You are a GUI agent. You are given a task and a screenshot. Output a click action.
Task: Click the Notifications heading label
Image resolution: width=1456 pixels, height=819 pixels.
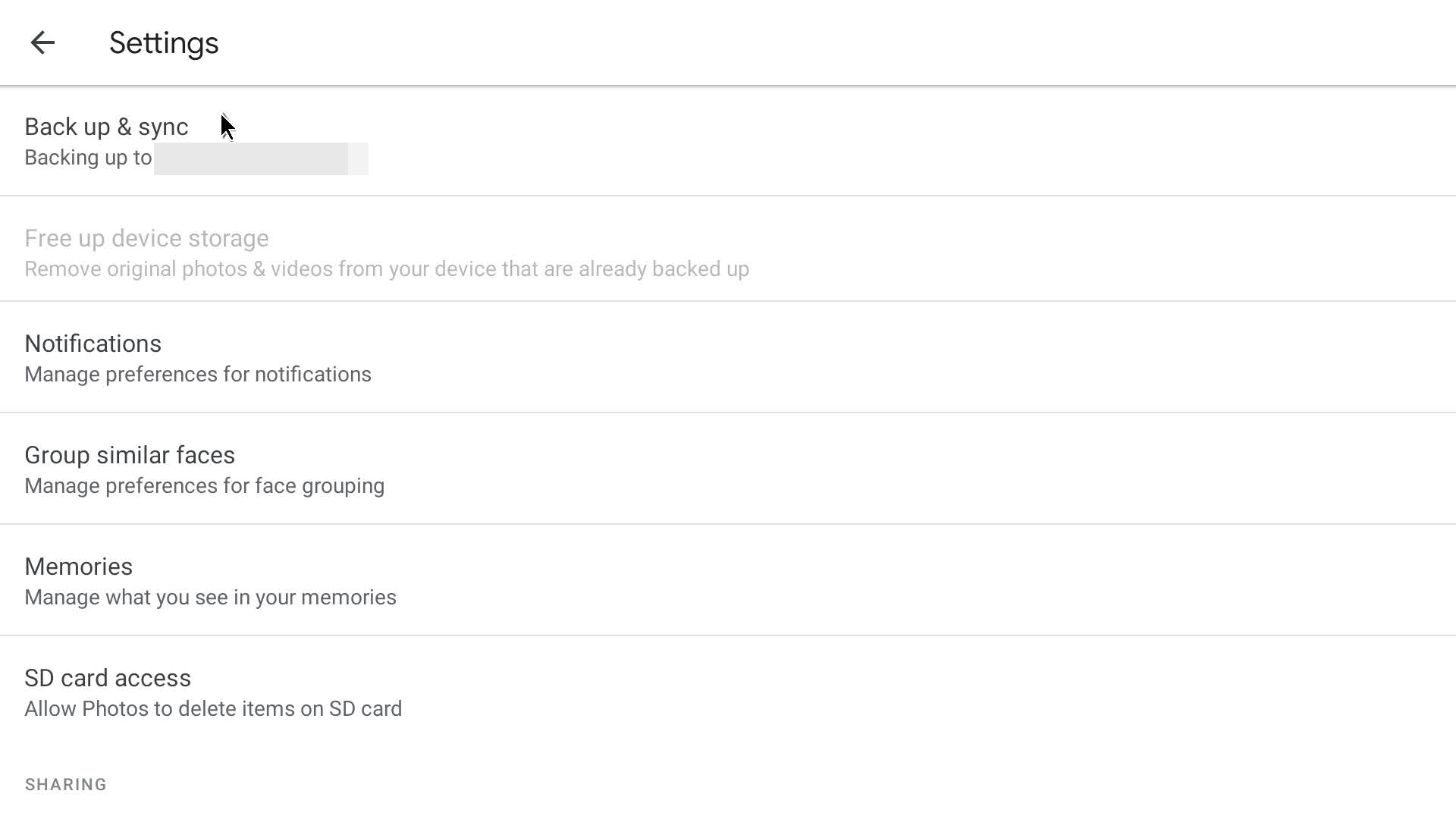93,344
